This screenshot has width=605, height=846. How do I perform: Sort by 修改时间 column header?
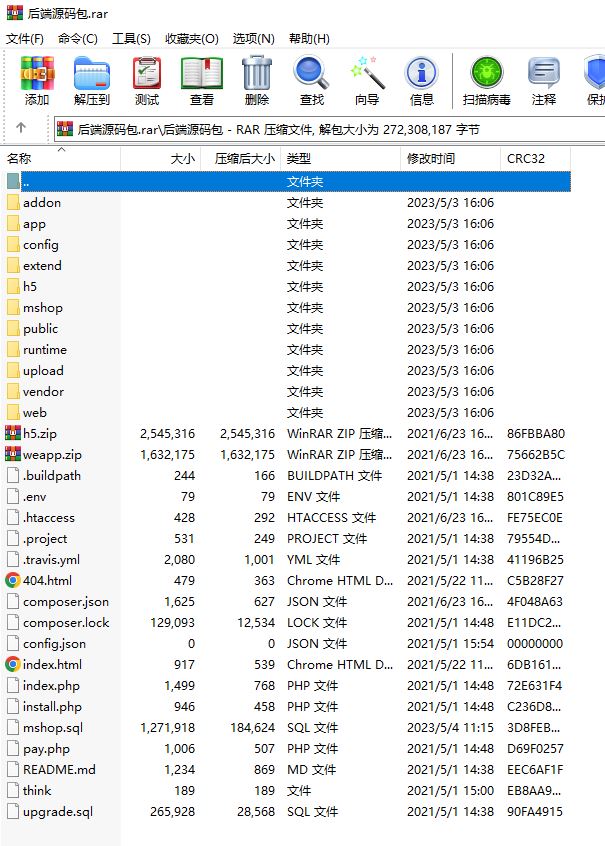[451, 159]
